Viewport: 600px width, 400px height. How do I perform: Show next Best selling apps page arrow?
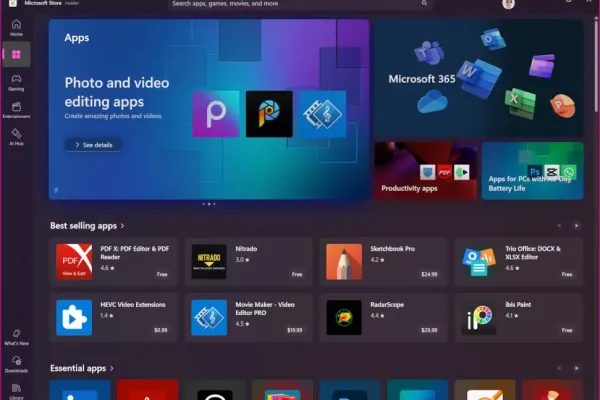[576, 226]
